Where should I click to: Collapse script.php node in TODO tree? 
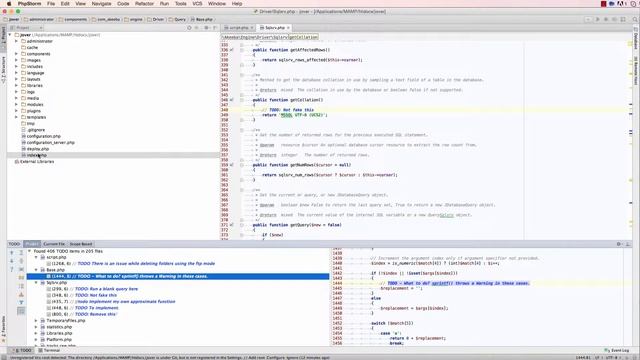click(36, 257)
